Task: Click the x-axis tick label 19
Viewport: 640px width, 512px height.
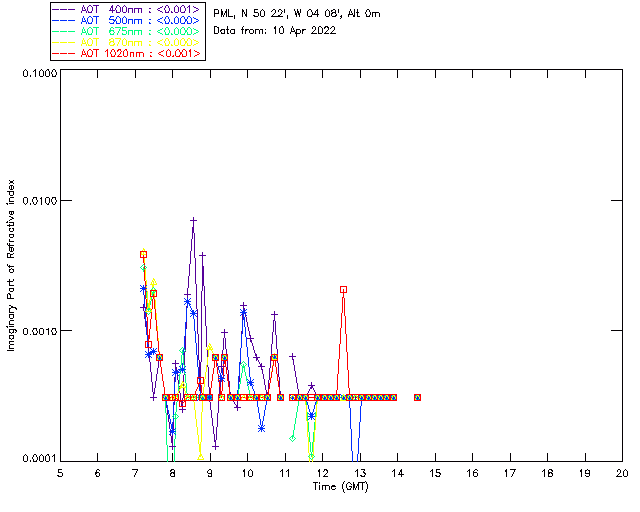Action: [x=585, y=473]
